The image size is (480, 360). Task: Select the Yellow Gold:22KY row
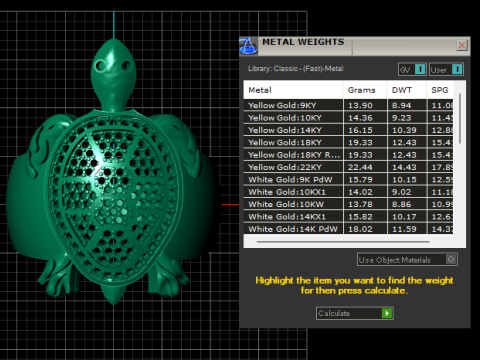pyautogui.click(x=348, y=167)
